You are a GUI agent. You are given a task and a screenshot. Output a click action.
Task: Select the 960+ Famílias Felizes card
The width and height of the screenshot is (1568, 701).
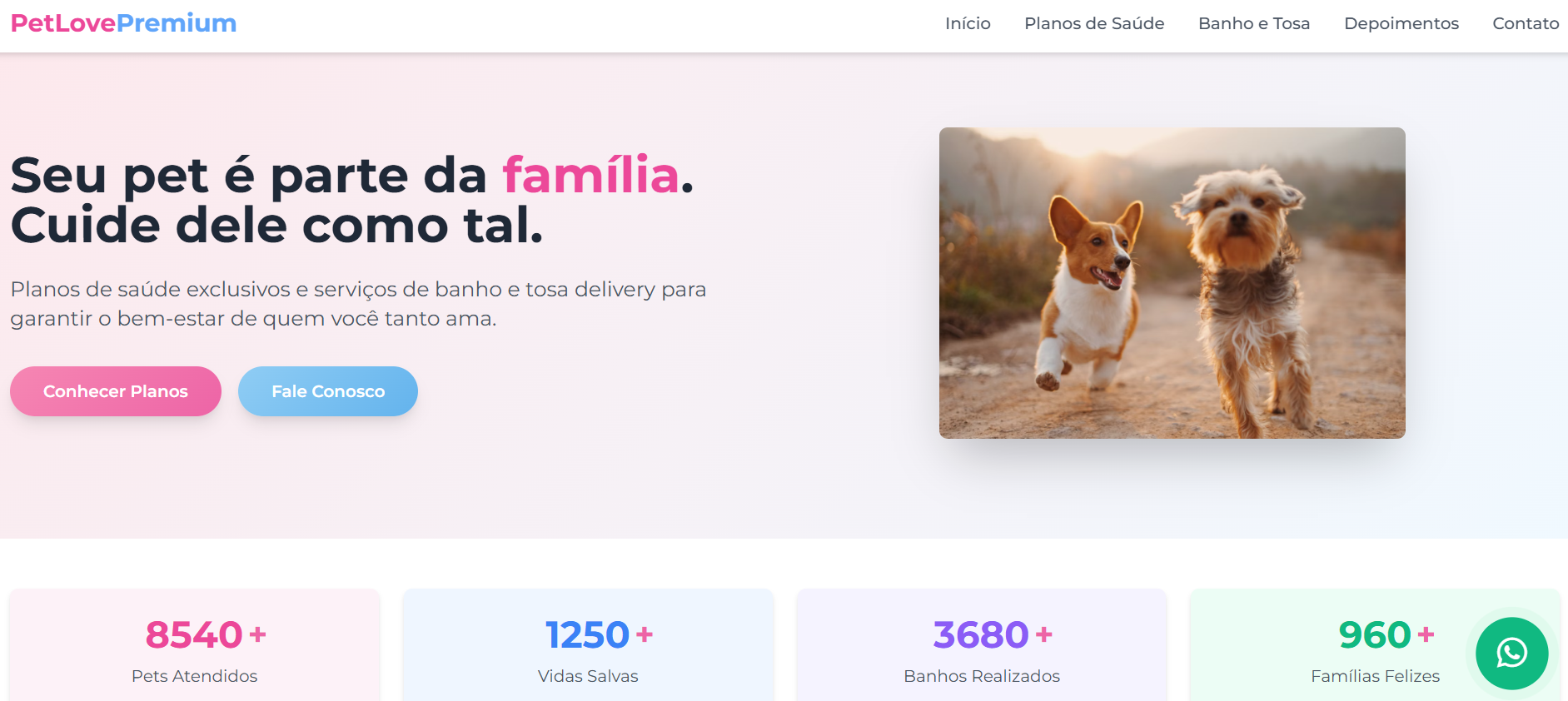[1375, 645]
